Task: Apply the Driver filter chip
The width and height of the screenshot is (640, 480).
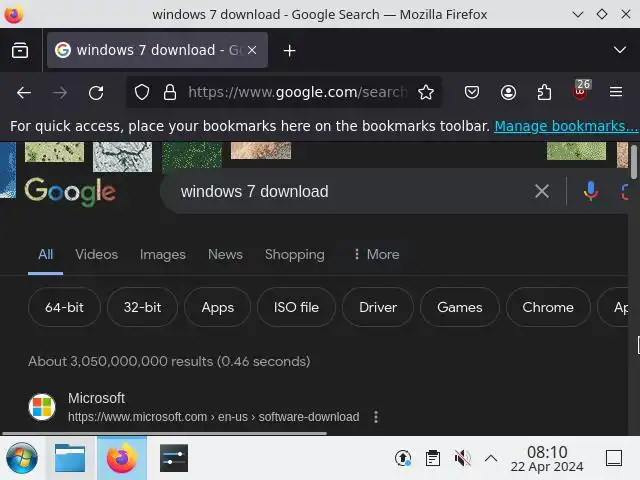Action: tap(378, 307)
